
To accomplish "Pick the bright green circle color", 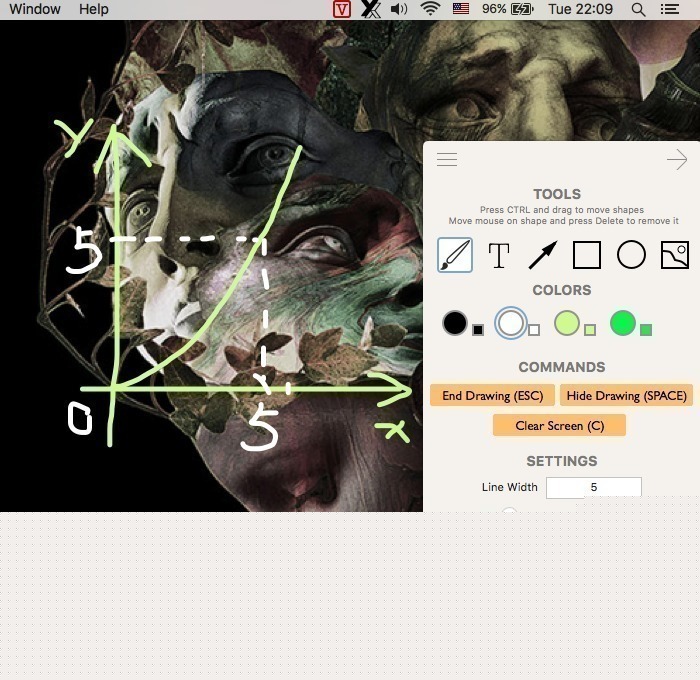I will [623, 323].
